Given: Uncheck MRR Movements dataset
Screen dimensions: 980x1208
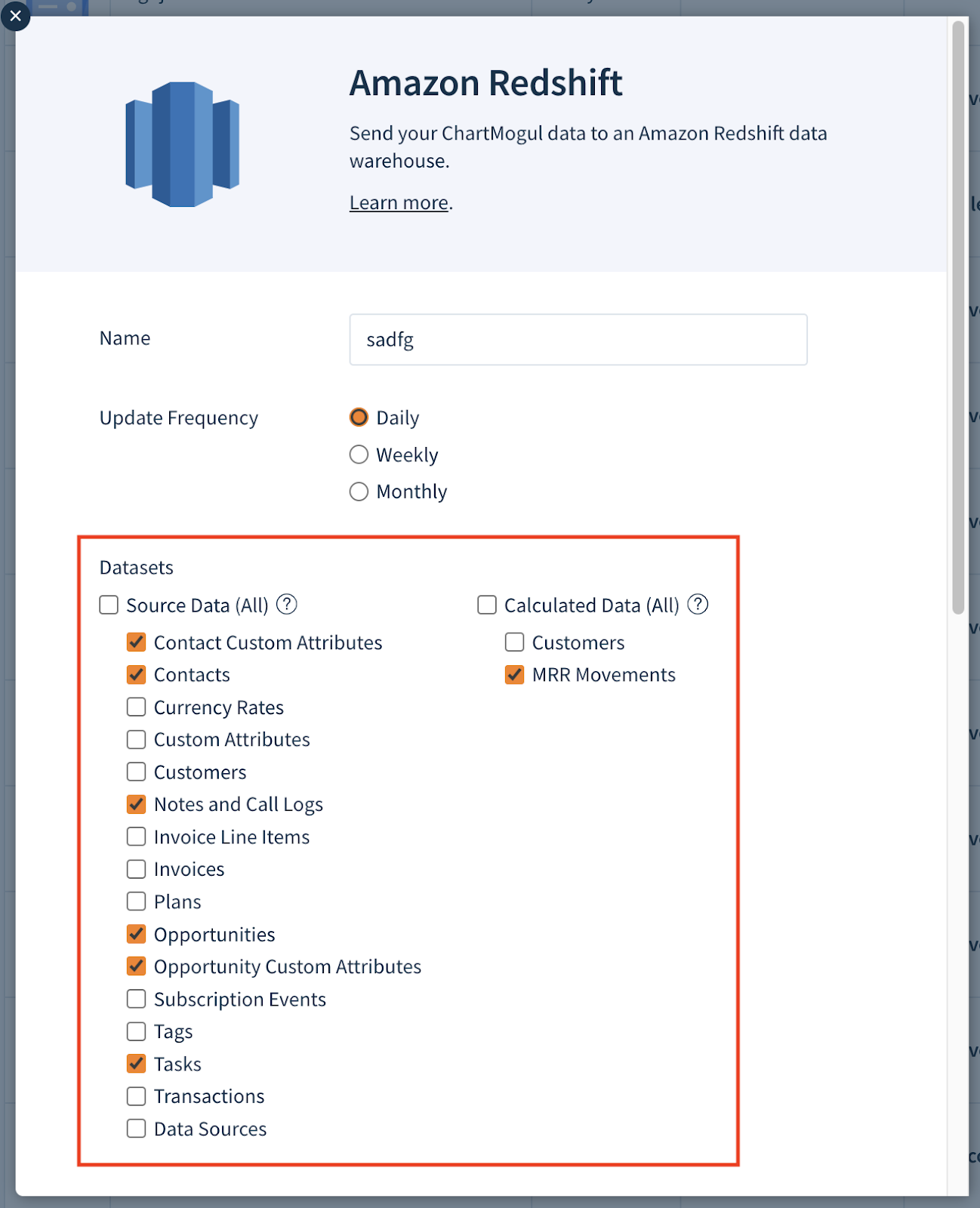Looking at the screenshot, I should pos(515,674).
